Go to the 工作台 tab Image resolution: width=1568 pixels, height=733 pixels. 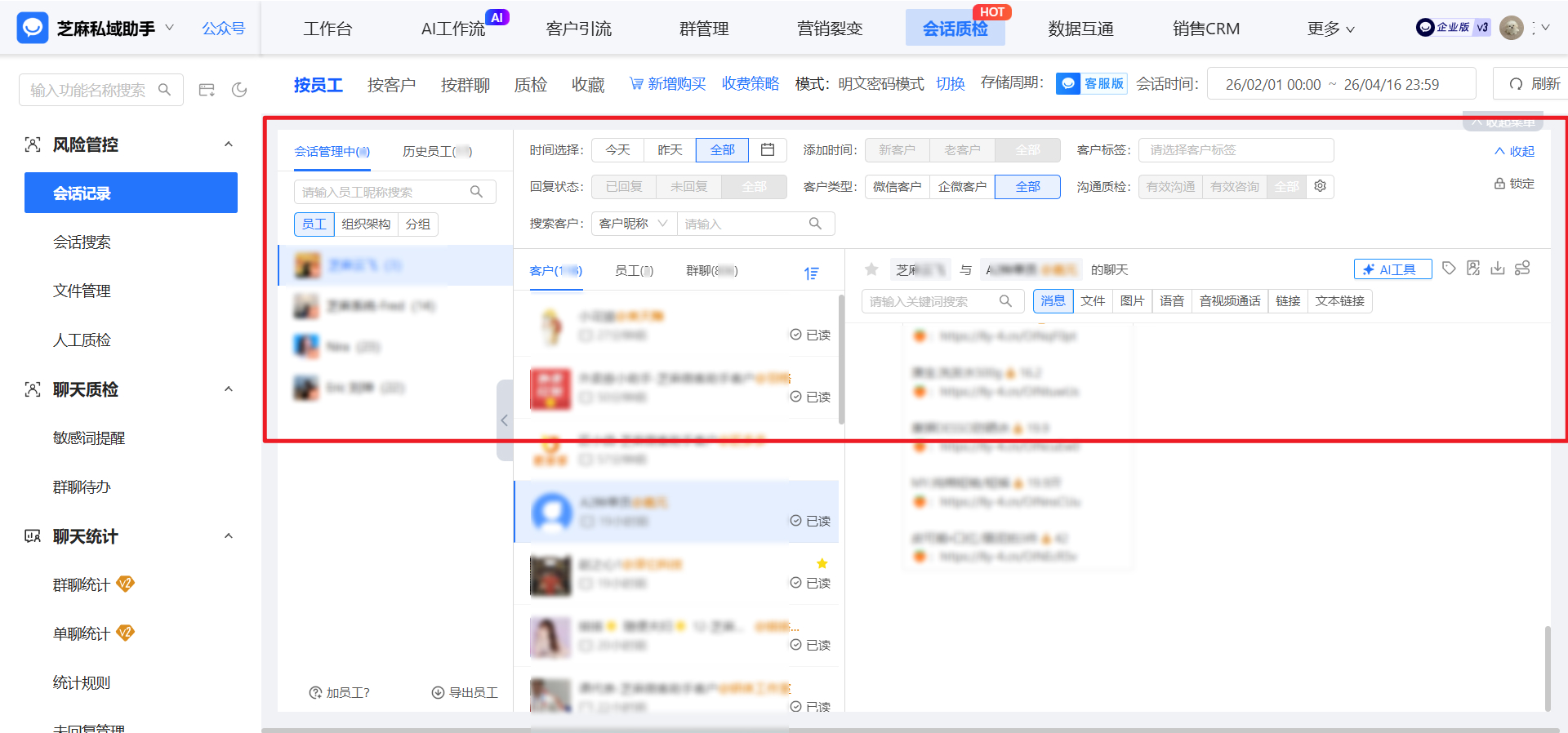[327, 29]
